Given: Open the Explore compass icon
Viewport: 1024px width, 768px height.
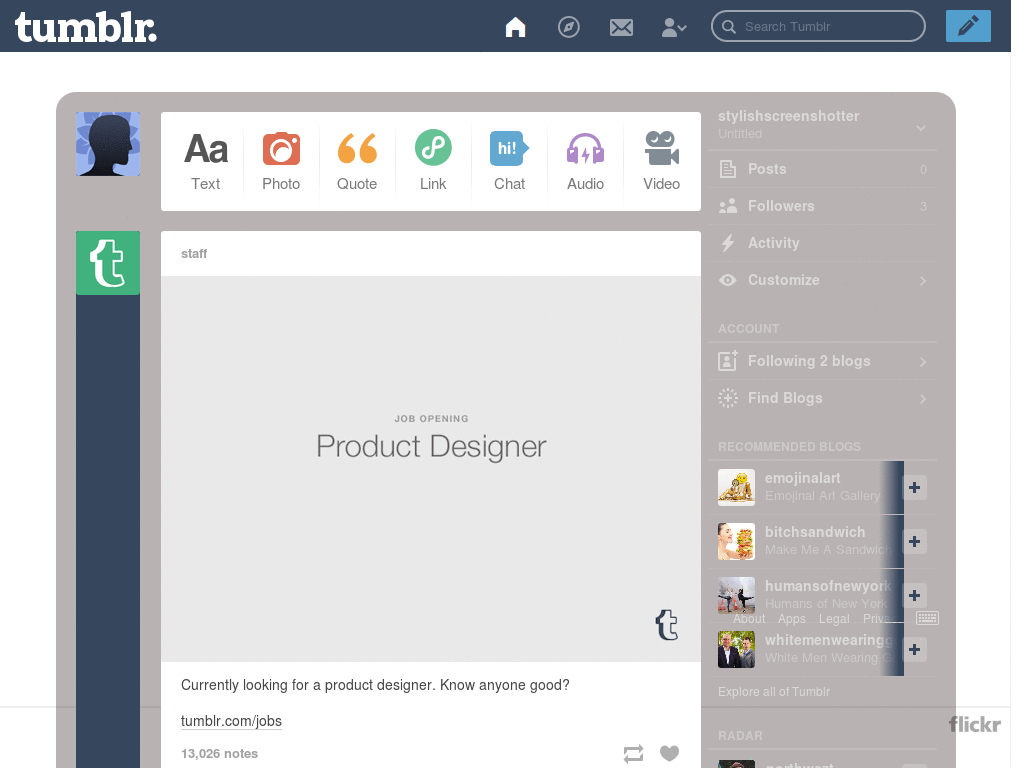Looking at the screenshot, I should (x=568, y=27).
